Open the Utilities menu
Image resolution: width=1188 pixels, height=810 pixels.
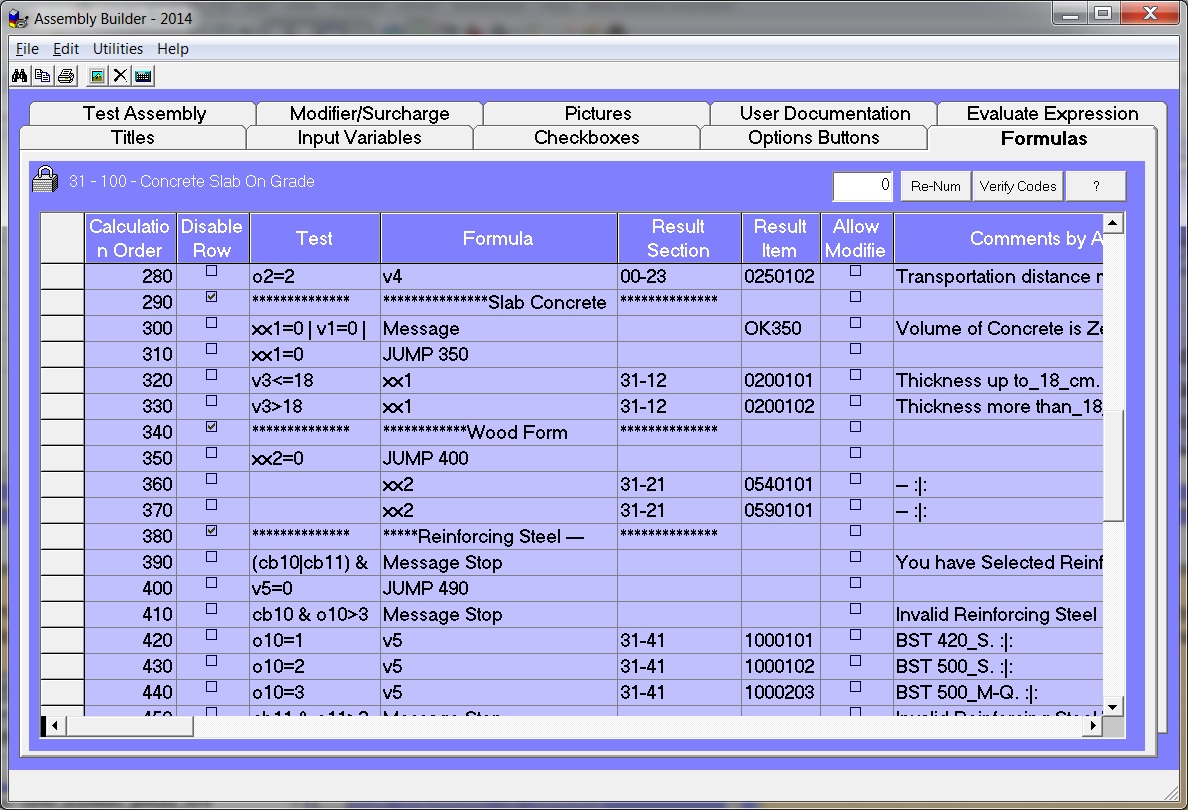[x=118, y=49]
